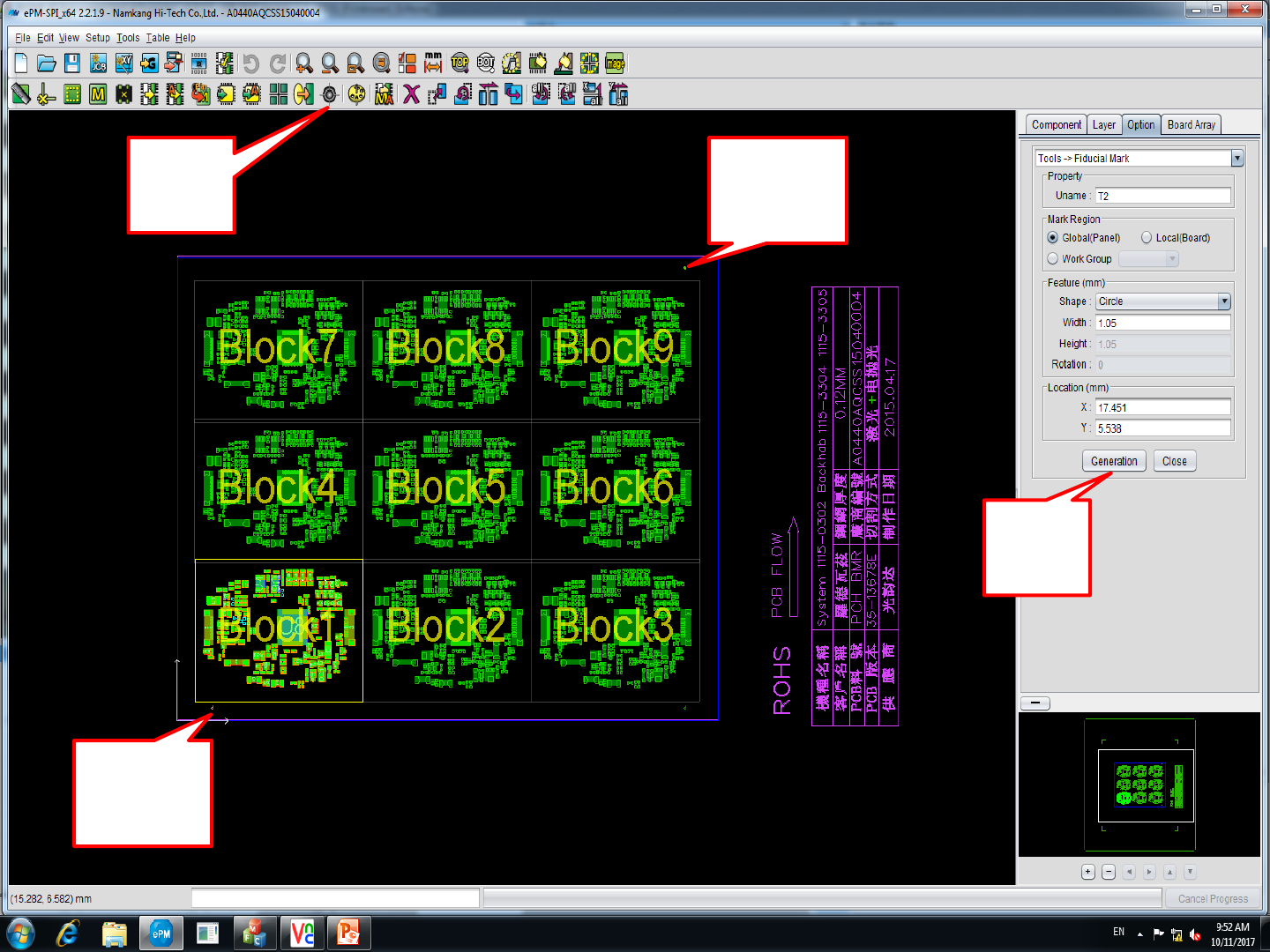Viewport: 1270px width, 952px height.
Task: Click the four-square grid array icon
Action: 279,93
